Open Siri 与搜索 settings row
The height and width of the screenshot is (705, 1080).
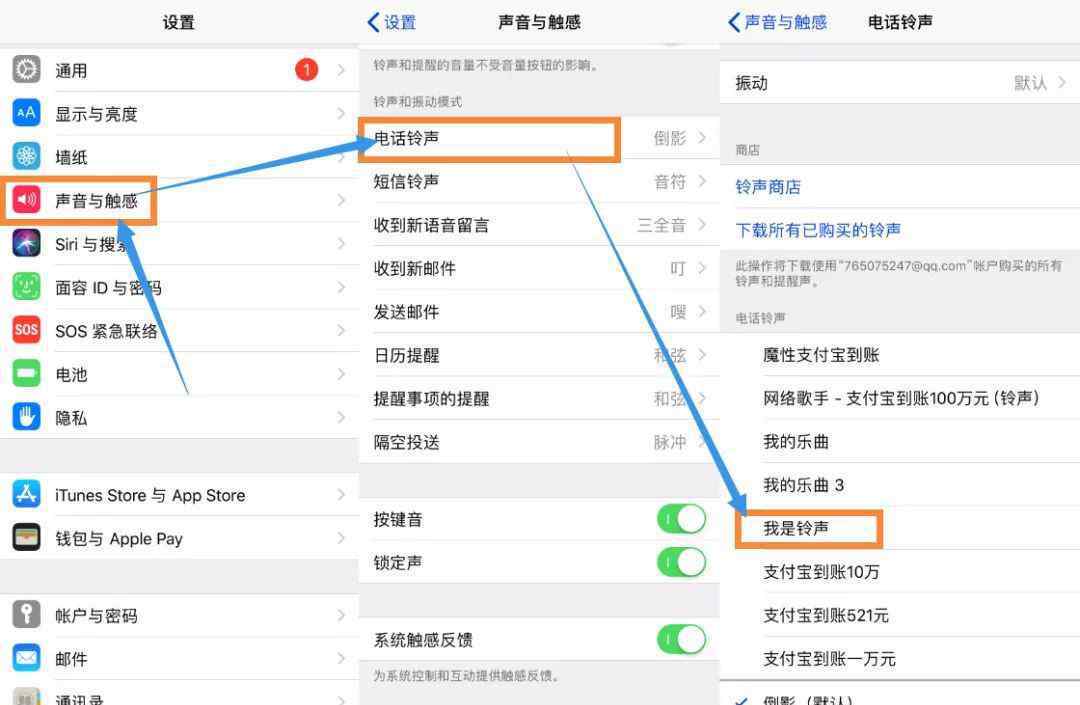(179, 244)
